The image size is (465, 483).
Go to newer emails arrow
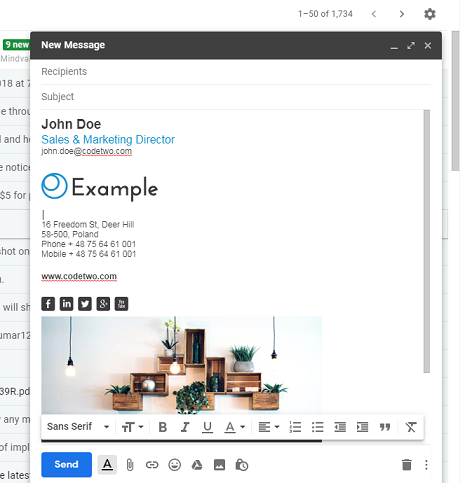point(374,14)
